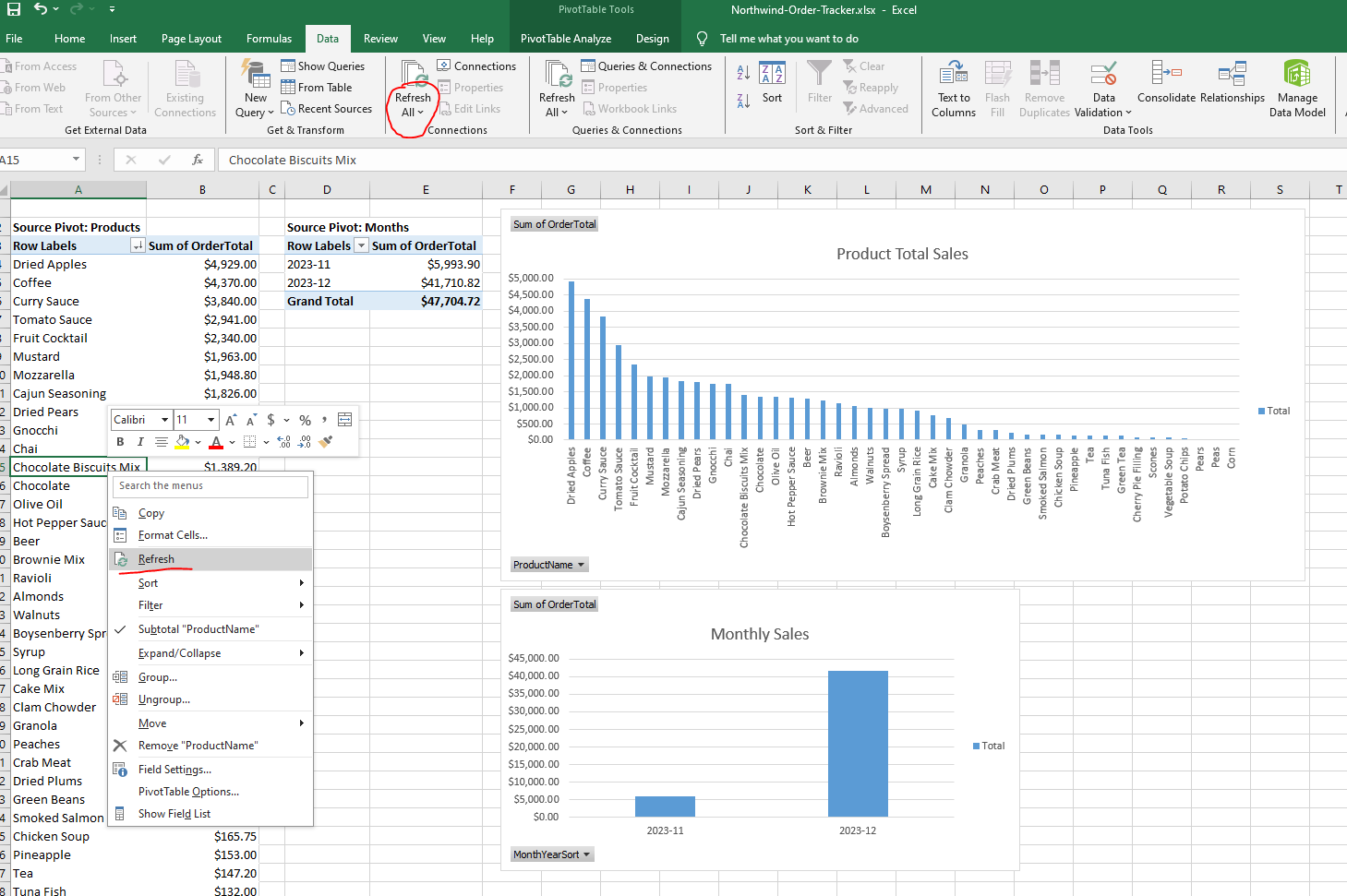Choose Ungroup... from the context menu
Screen dimensions: 1347x896
[210, 699]
